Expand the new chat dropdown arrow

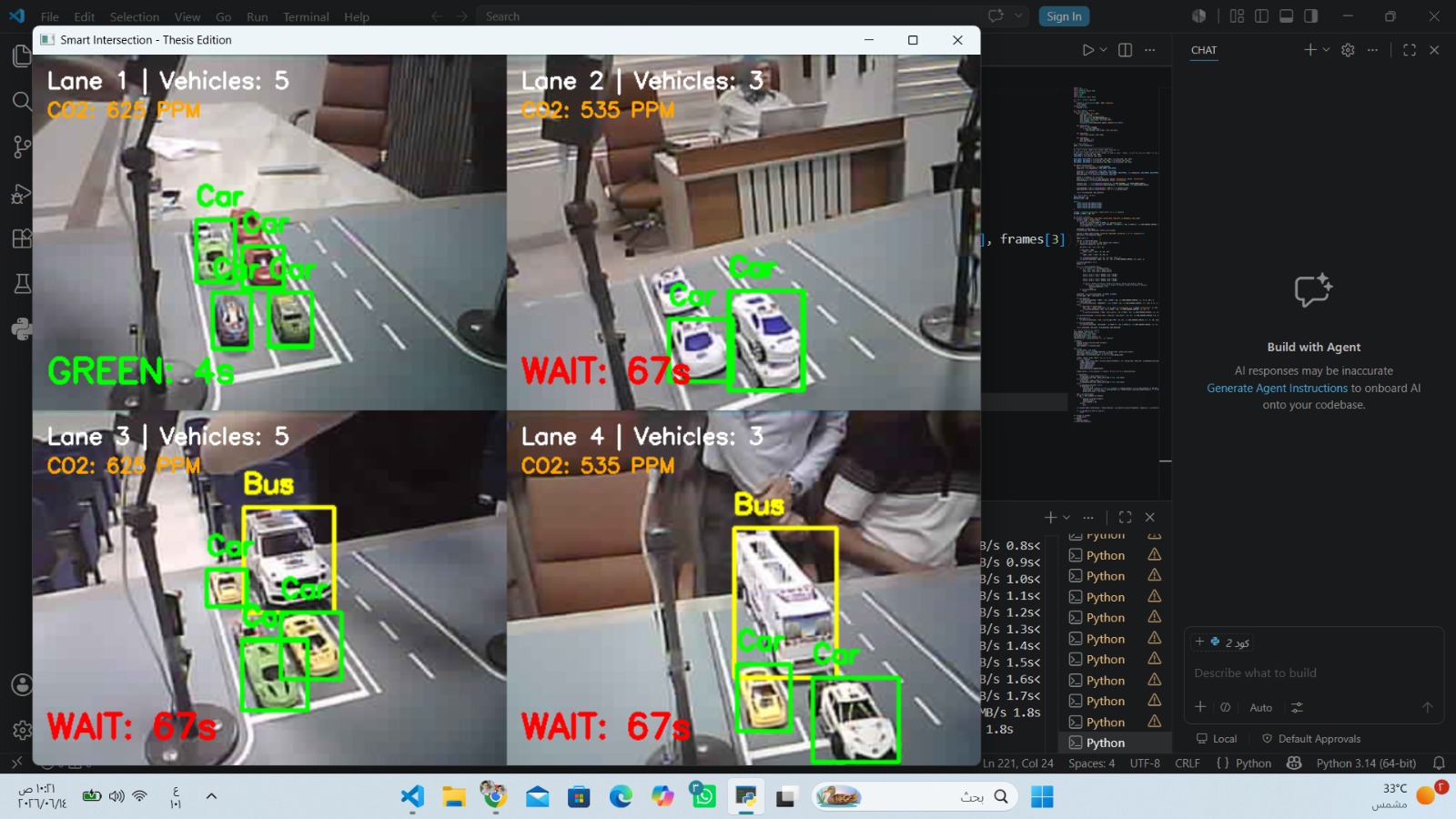pos(1327,50)
